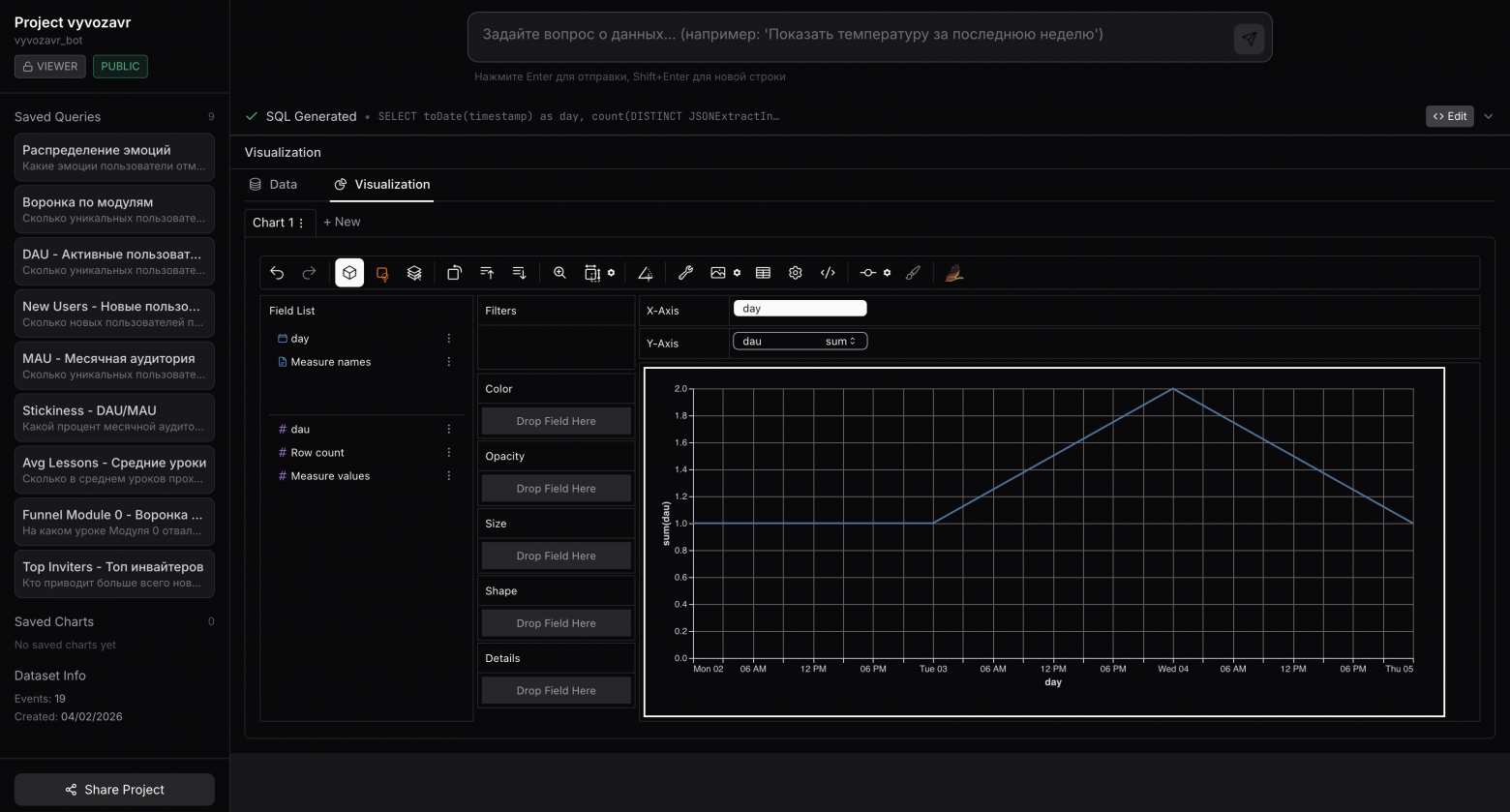
Task: Expand the SQL Generated section chevron
Action: click(x=1489, y=116)
